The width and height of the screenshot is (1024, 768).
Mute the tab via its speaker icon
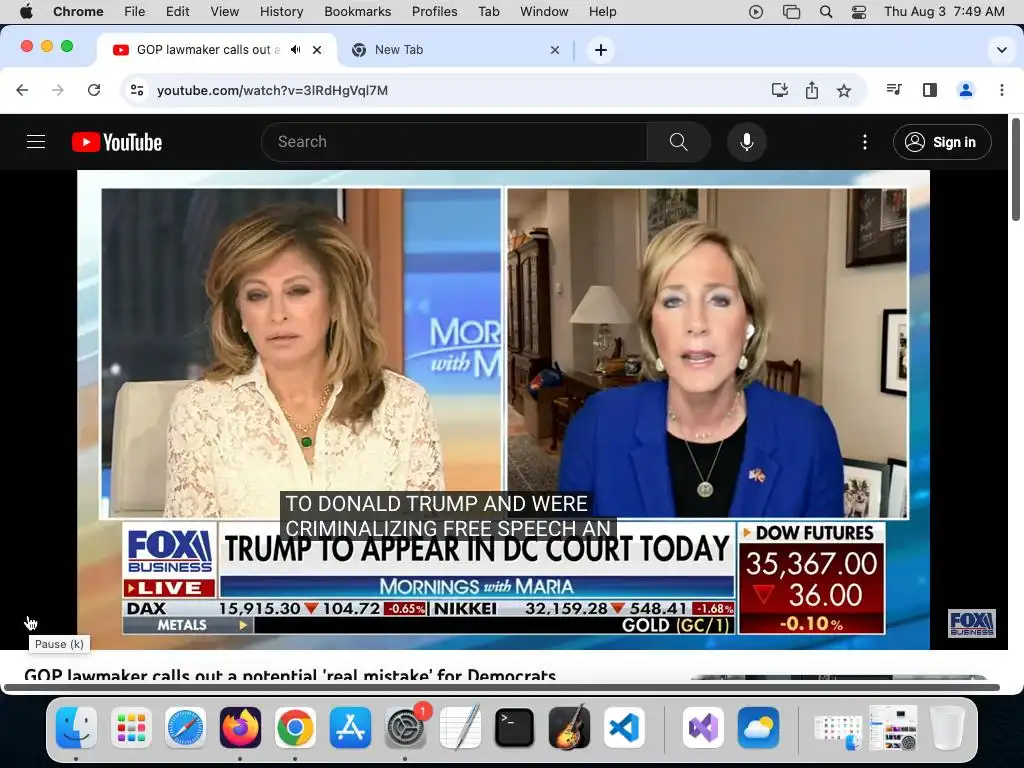(x=296, y=50)
